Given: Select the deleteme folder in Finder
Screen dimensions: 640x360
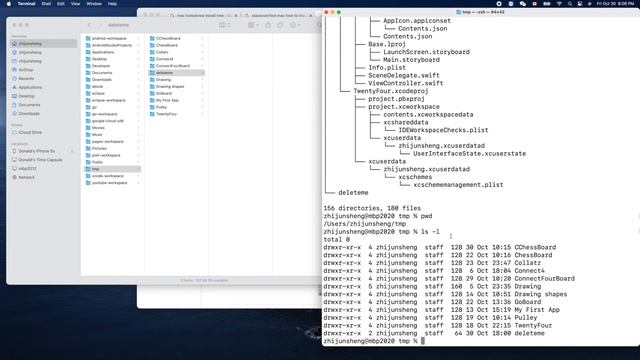Looking at the screenshot, I should (176, 73).
